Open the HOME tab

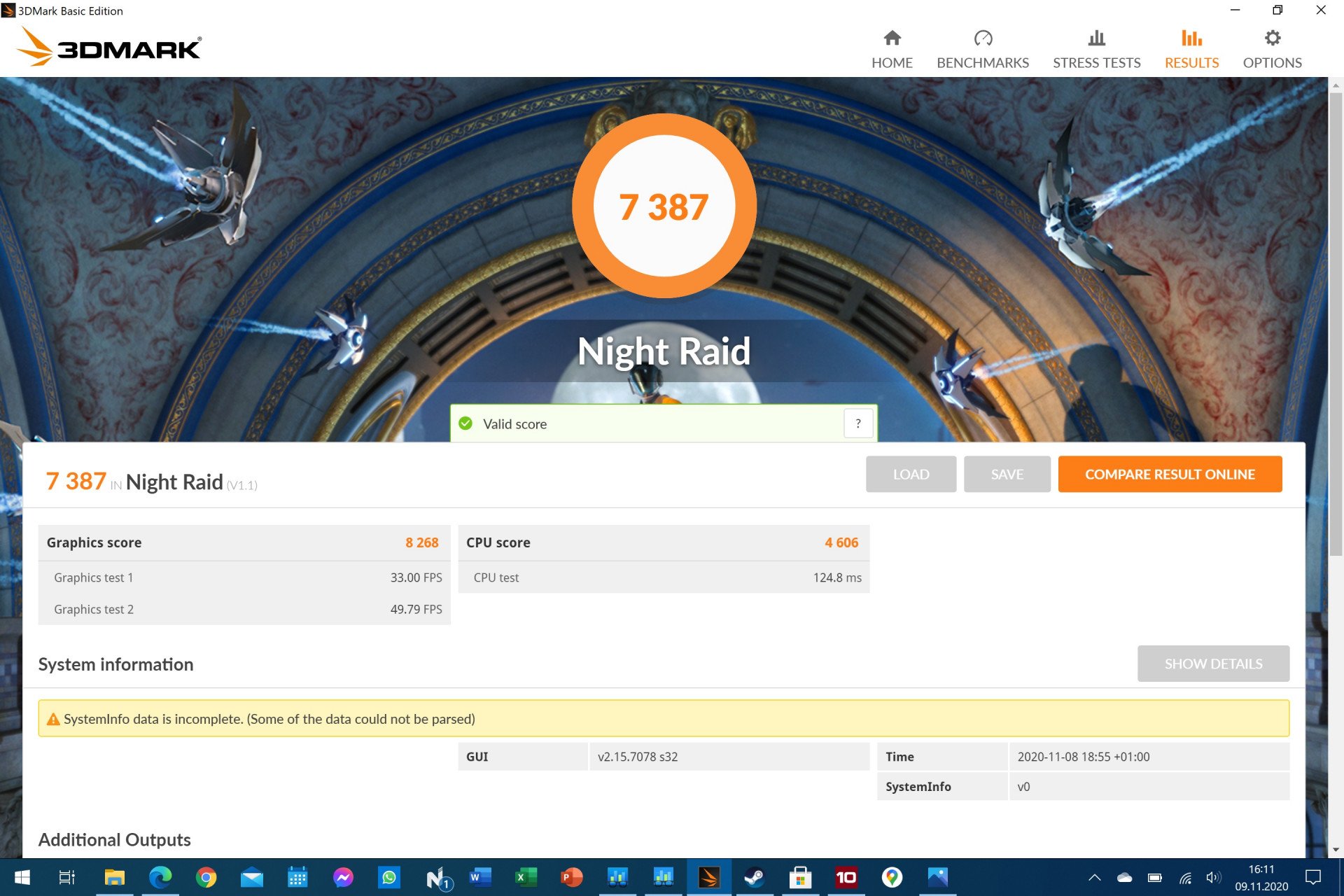pyautogui.click(x=892, y=50)
